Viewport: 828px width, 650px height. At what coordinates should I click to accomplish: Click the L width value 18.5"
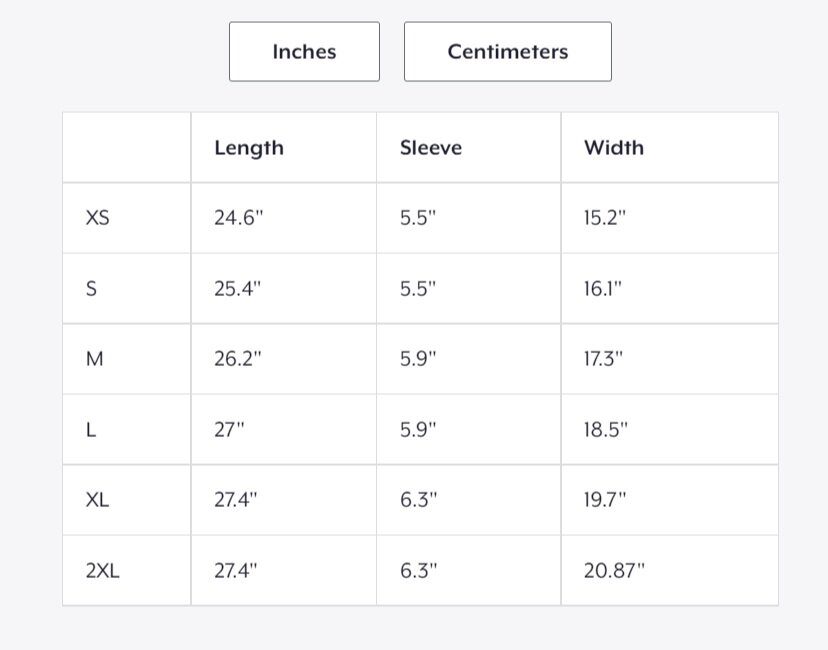tap(605, 430)
